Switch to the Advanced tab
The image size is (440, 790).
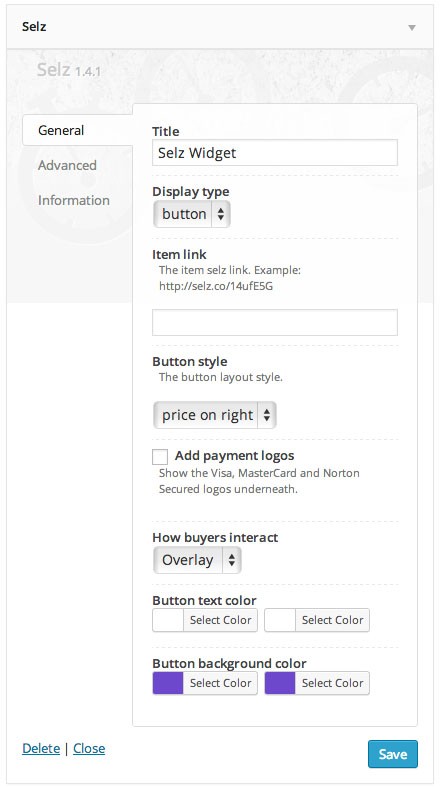(x=67, y=165)
